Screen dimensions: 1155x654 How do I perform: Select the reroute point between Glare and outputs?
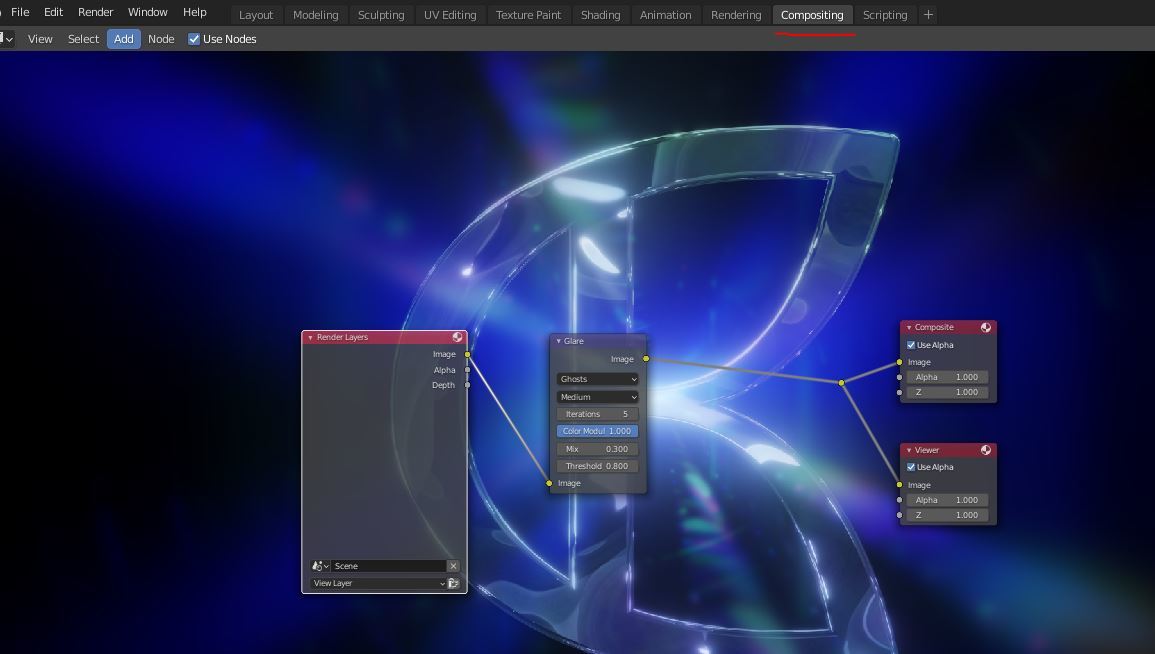tap(841, 382)
